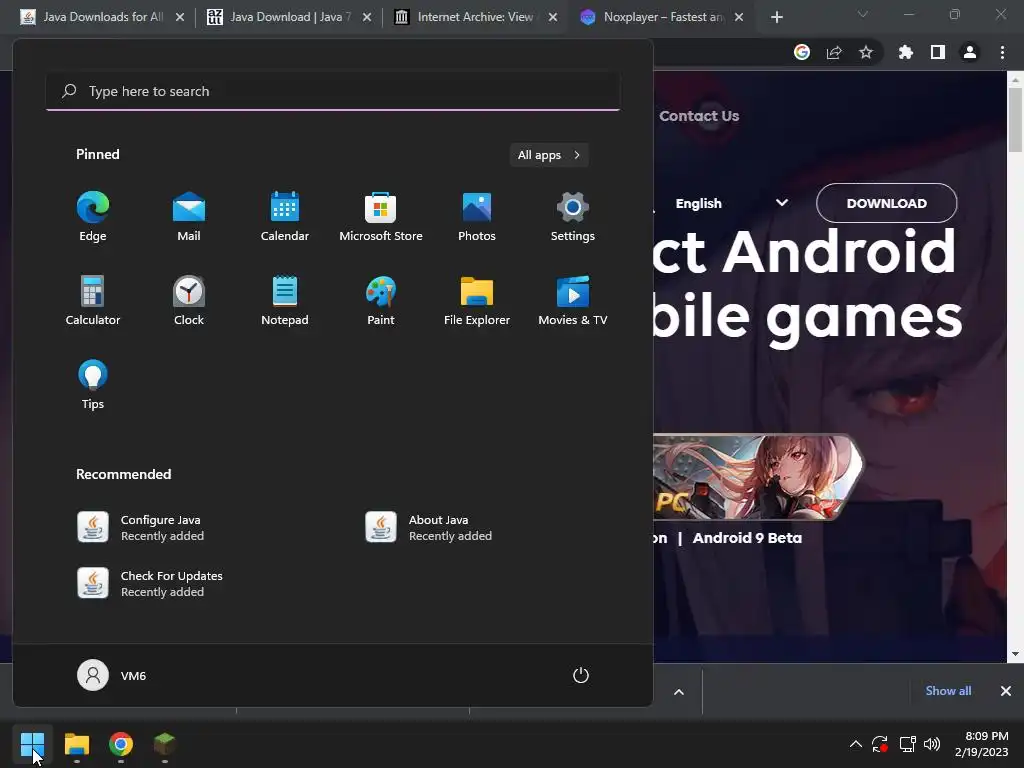Image resolution: width=1024 pixels, height=768 pixels.
Task: Open the Chrome tab search chevron
Action: pos(863,14)
